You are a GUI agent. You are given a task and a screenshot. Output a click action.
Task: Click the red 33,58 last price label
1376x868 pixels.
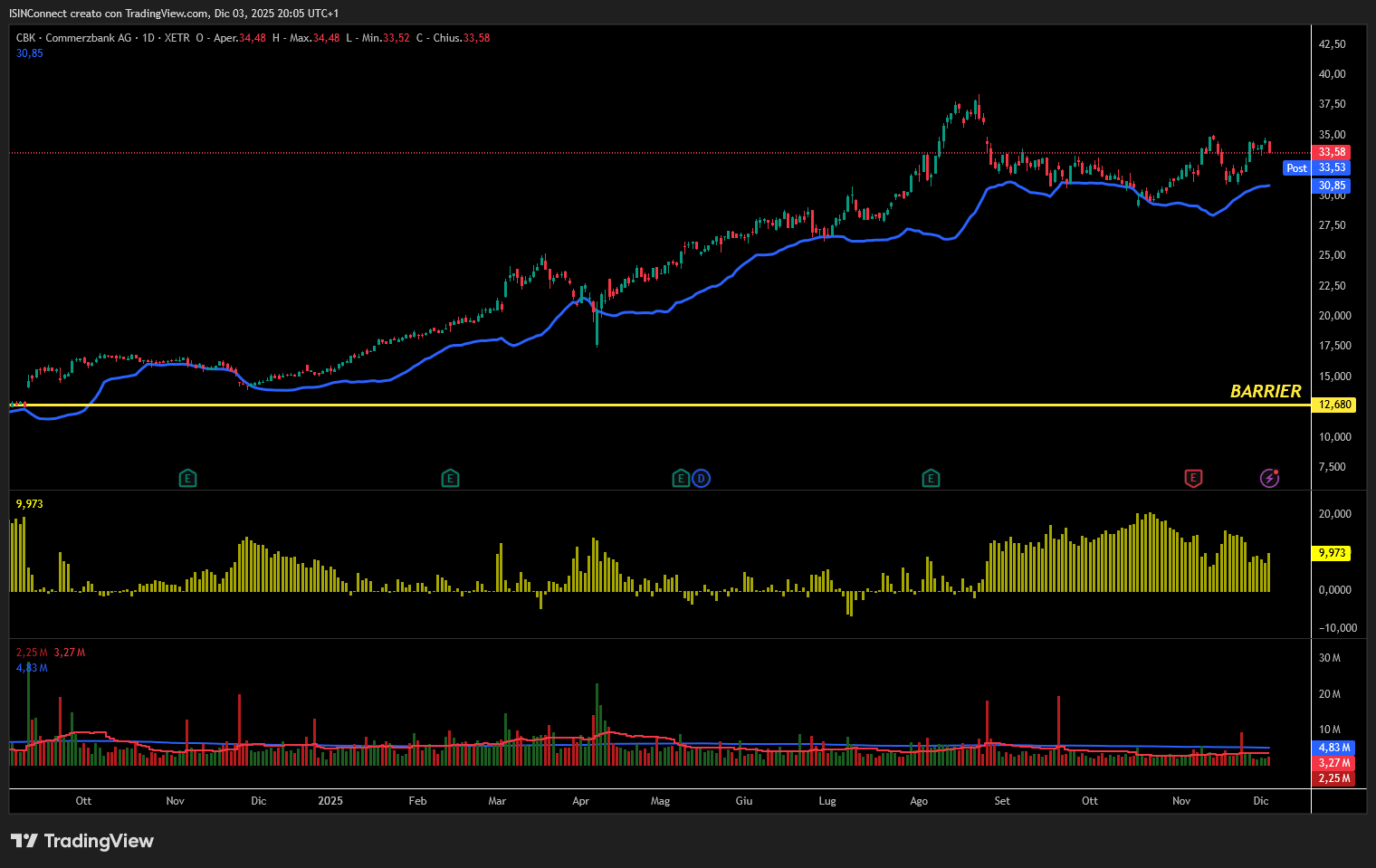(x=1332, y=152)
